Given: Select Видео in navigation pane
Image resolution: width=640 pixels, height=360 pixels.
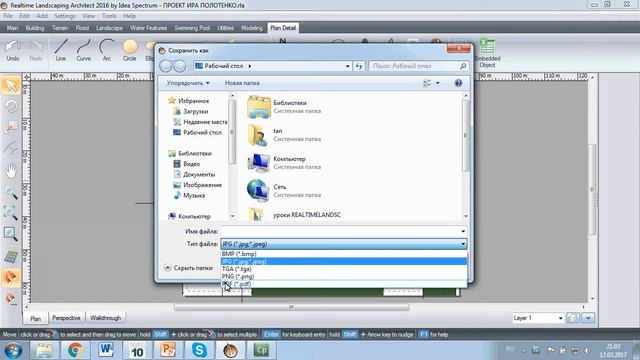Looking at the screenshot, I should click(x=187, y=164).
